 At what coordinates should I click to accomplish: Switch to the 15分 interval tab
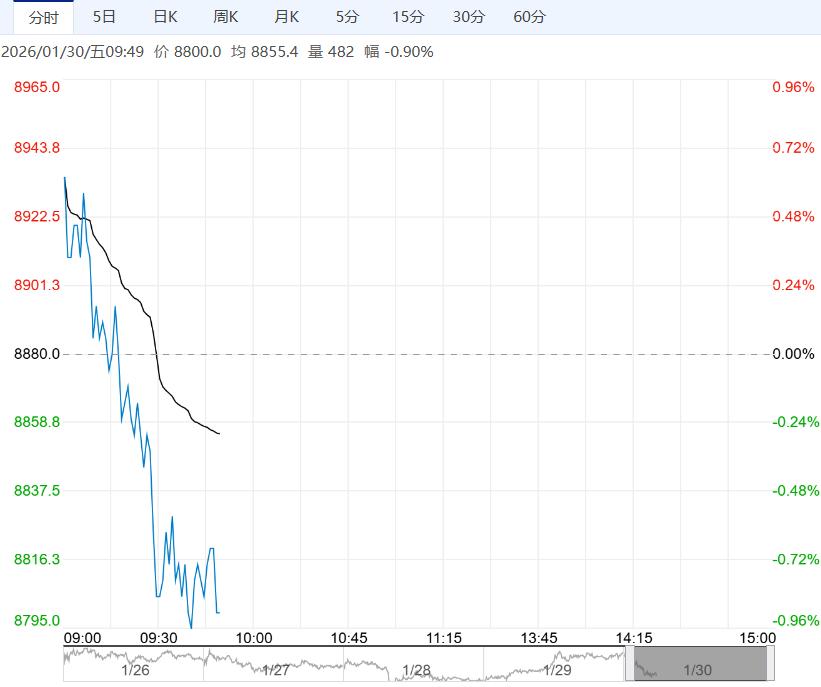(408, 17)
